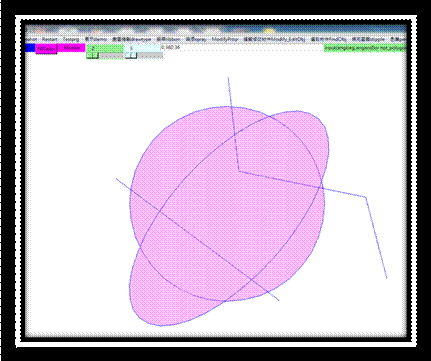Click the magenta FillColor button
Image resolution: width=431 pixels, height=361 pixels.
(x=46, y=49)
